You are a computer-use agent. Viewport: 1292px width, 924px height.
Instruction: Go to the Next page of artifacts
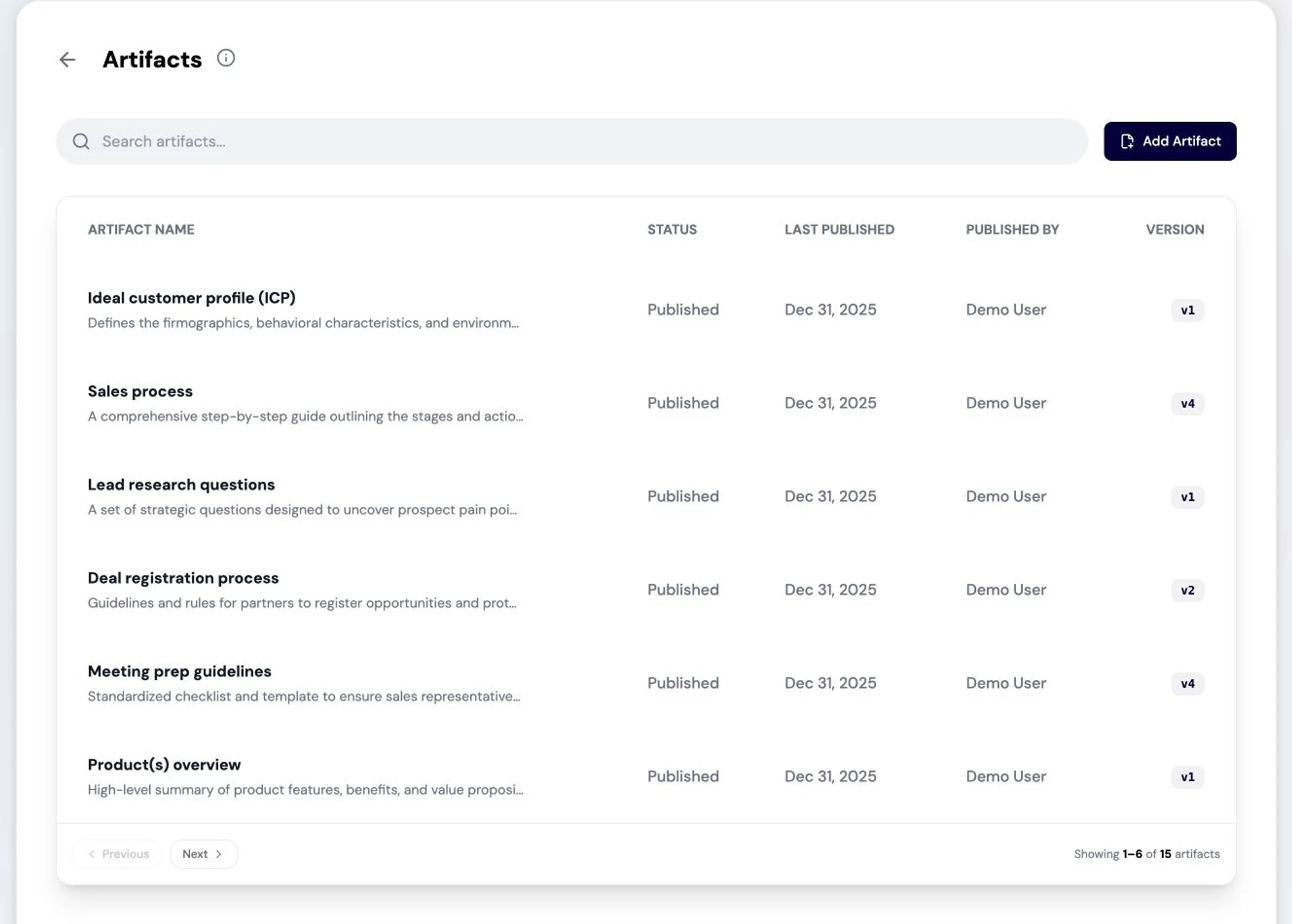point(203,854)
